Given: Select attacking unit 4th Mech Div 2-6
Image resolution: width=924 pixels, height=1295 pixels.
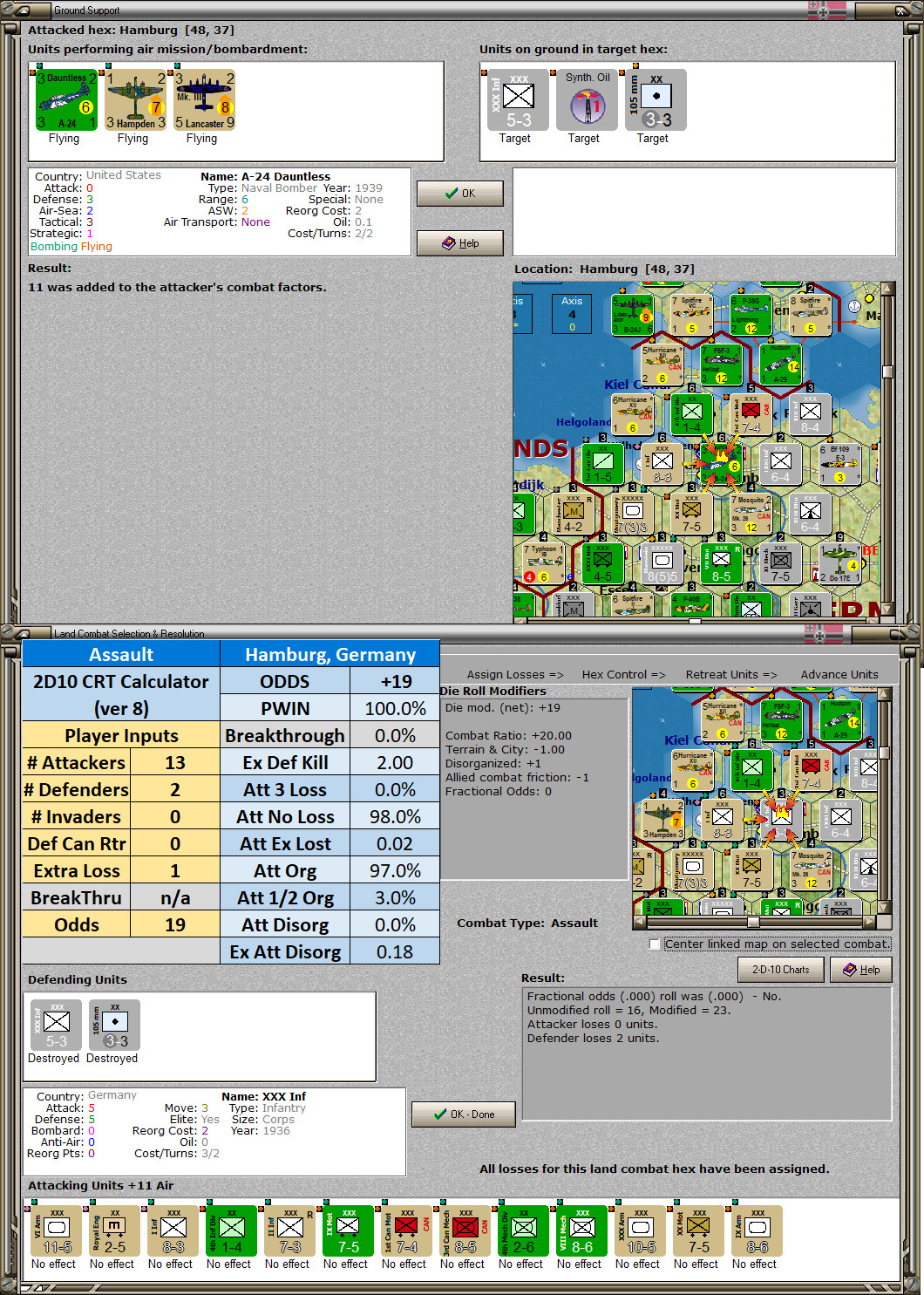Looking at the screenshot, I should click(x=524, y=1231).
